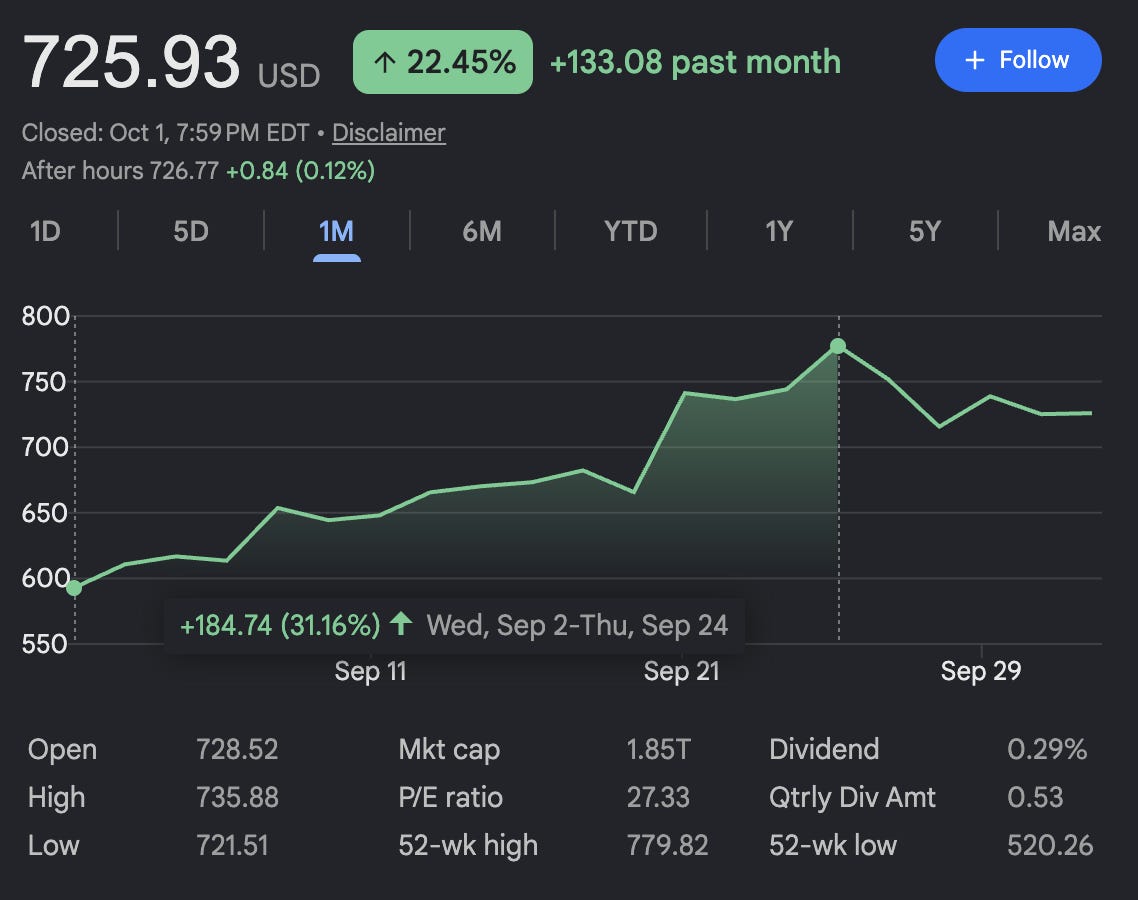The height and width of the screenshot is (900, 1138).
Task: Click the Wed, Sep 2-Thu, Sep 24 date range
Action: coord(577,625)
